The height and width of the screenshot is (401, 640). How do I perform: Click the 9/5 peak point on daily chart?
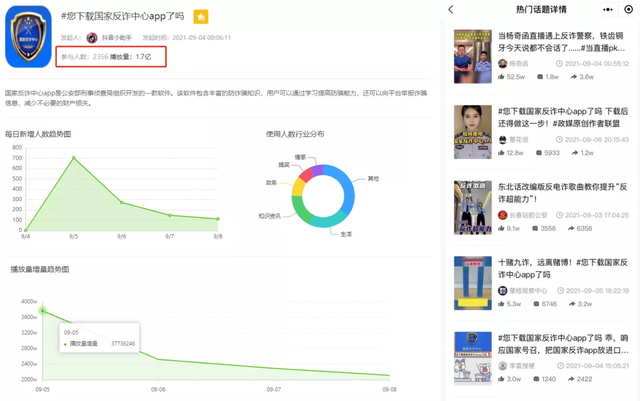73,158
